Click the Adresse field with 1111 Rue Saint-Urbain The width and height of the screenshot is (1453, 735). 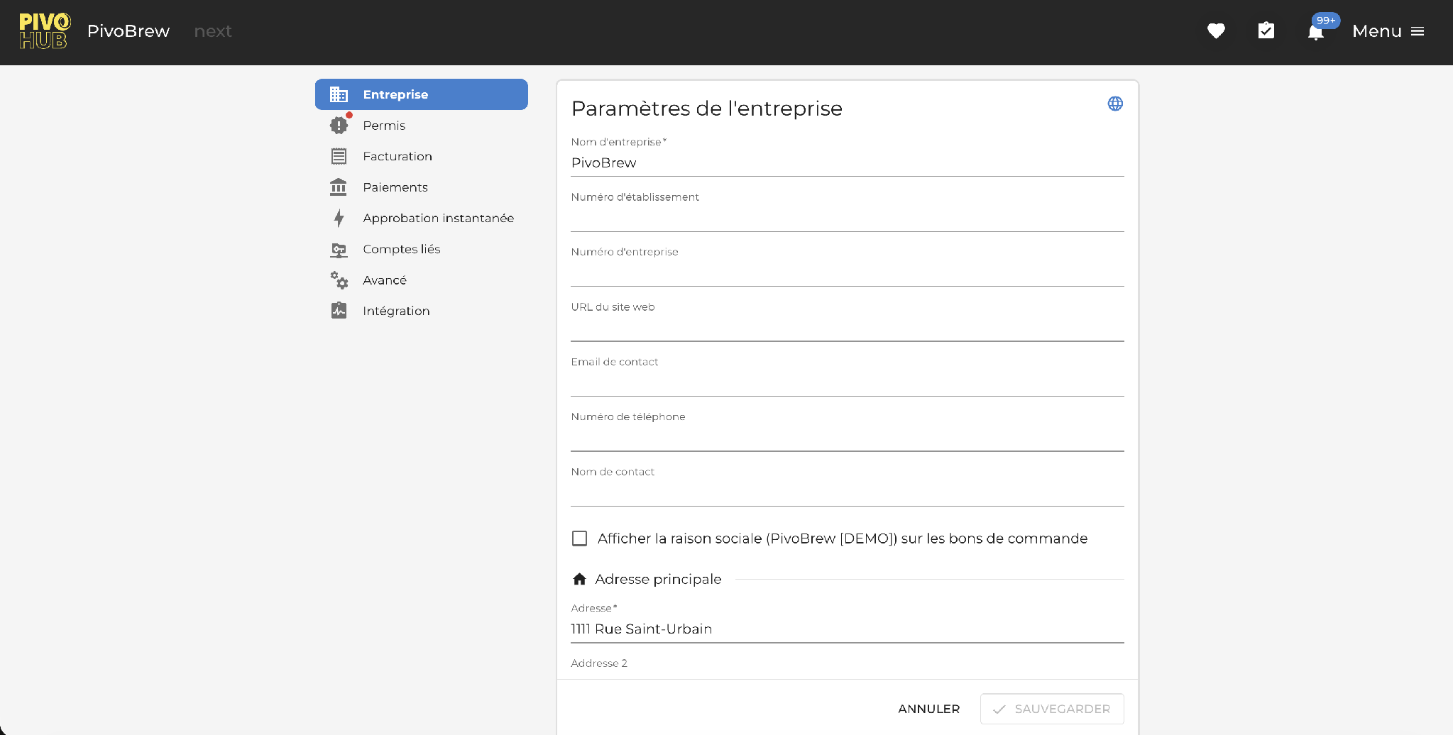(x=847, y=629)
